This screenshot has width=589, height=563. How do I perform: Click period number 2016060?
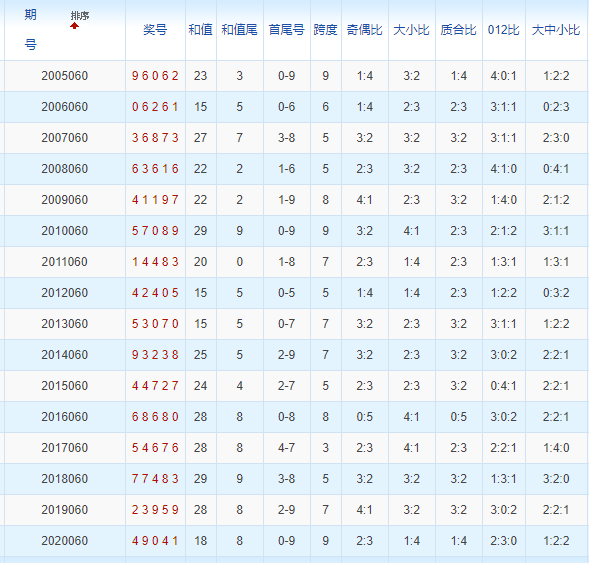point(65,417)
